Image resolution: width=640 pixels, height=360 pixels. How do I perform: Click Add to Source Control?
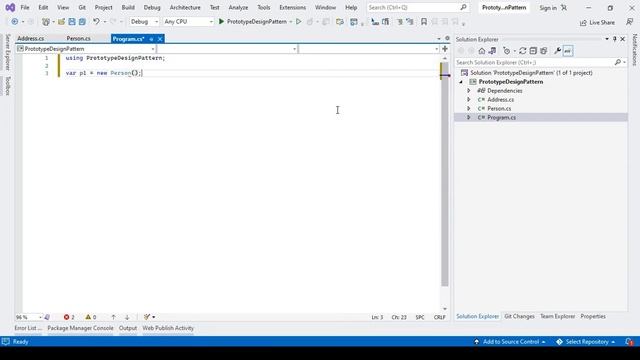tap(510, 342)
